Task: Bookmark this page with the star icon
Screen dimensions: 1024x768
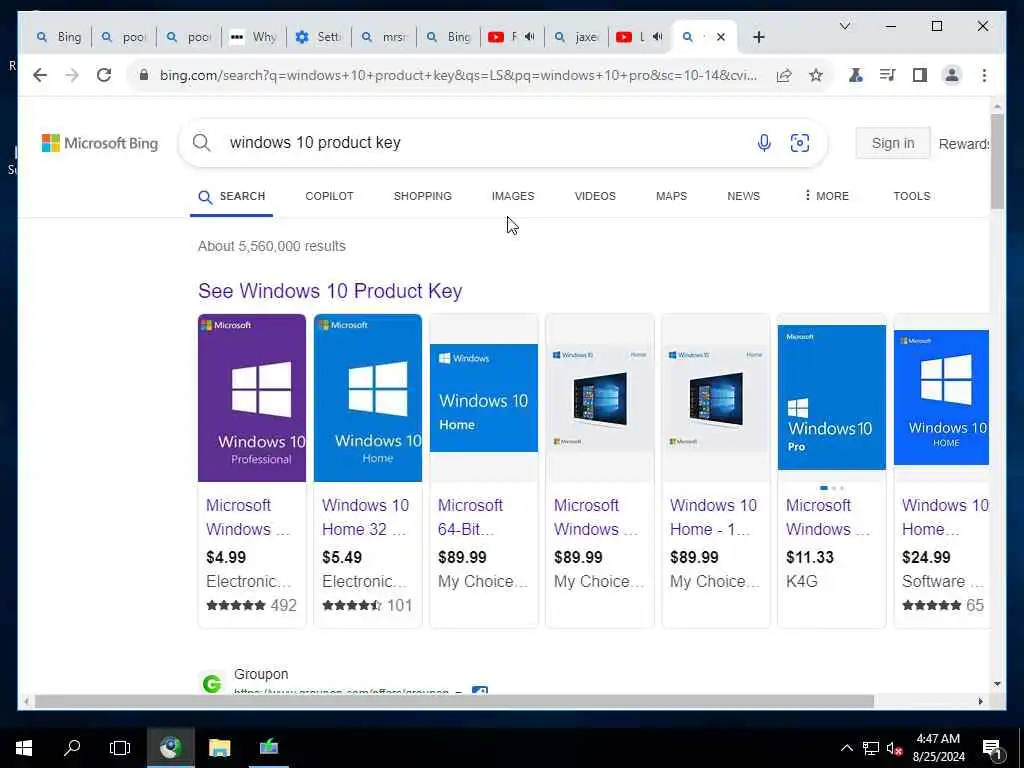Action: point(816,75)
